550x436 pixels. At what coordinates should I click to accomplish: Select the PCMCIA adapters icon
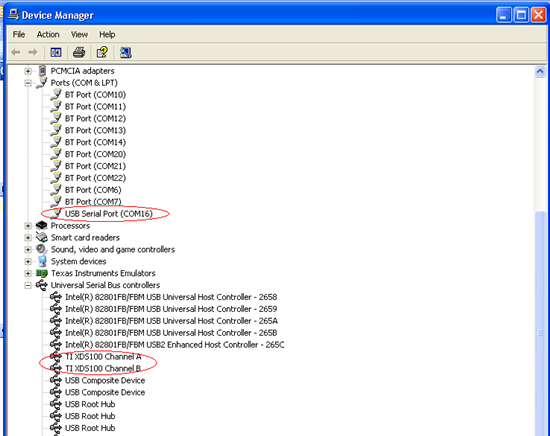tap(42, 71)
